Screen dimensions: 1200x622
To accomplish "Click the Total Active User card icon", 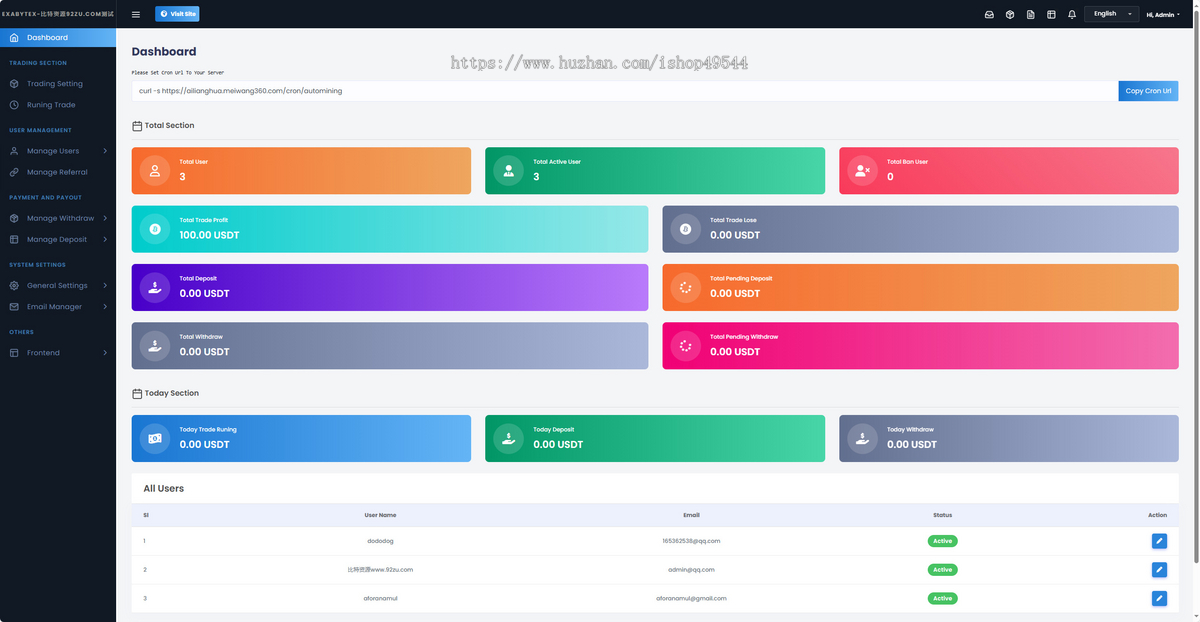I will (x=509, y=171).
